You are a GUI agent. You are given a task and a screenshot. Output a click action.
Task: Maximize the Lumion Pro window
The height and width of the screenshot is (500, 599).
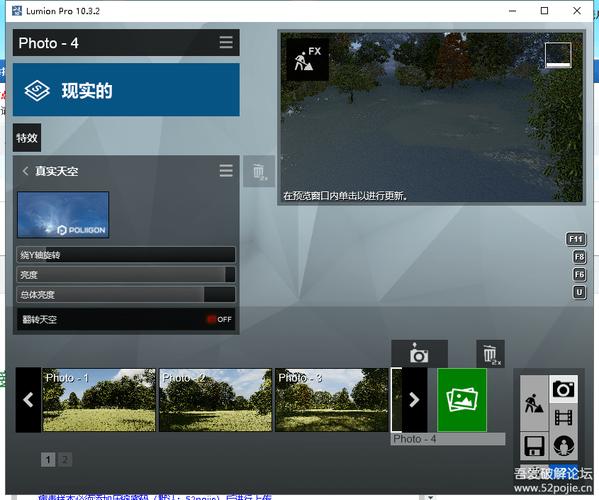(545, 11)
